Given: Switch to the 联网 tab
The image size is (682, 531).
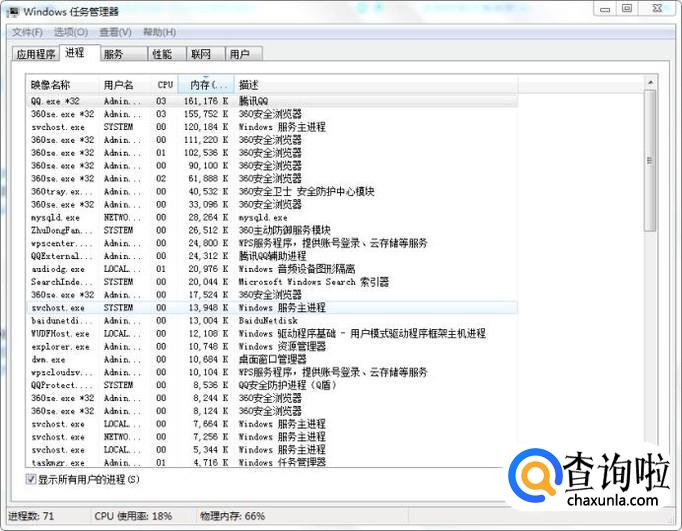Looking at the screenshot, I should pyautogui.click(x=202, y=54).
